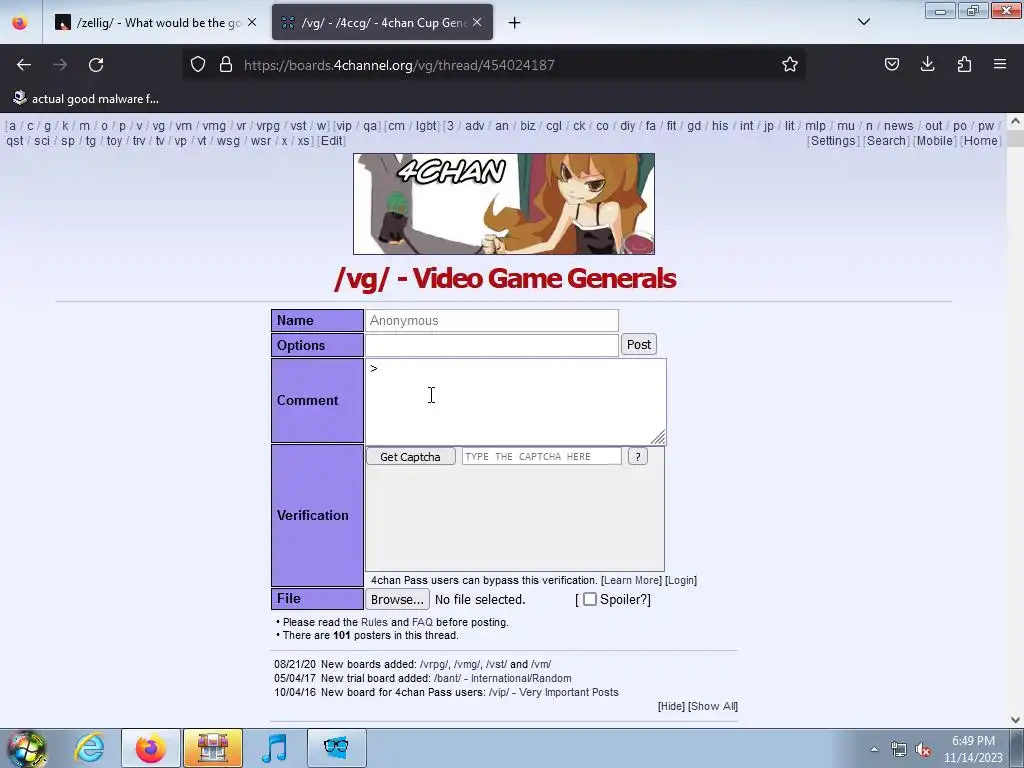The height and width of the screenshot is (768, 1024).
Task: Focus the Options text field
Action: (x=492, y=345)
